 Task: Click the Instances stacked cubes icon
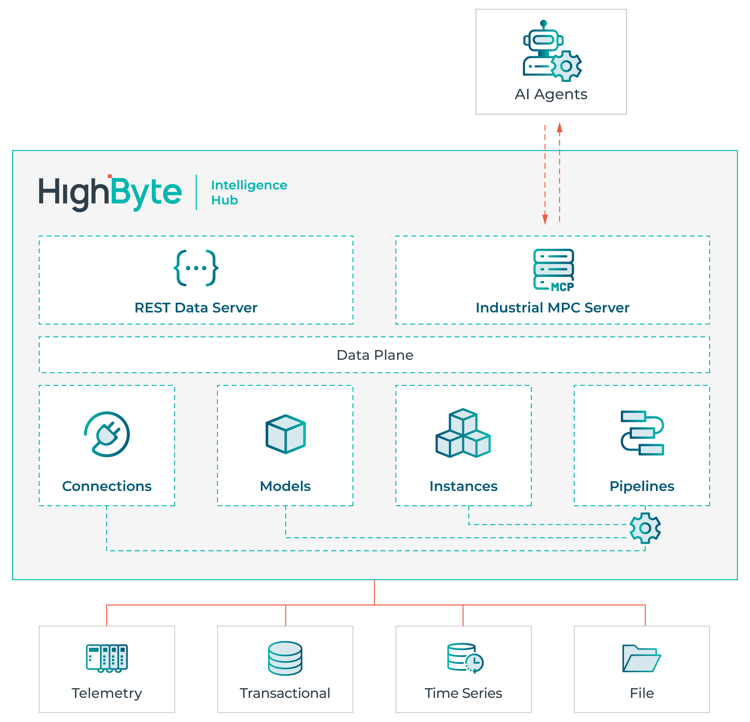click(x=463, y=433)
